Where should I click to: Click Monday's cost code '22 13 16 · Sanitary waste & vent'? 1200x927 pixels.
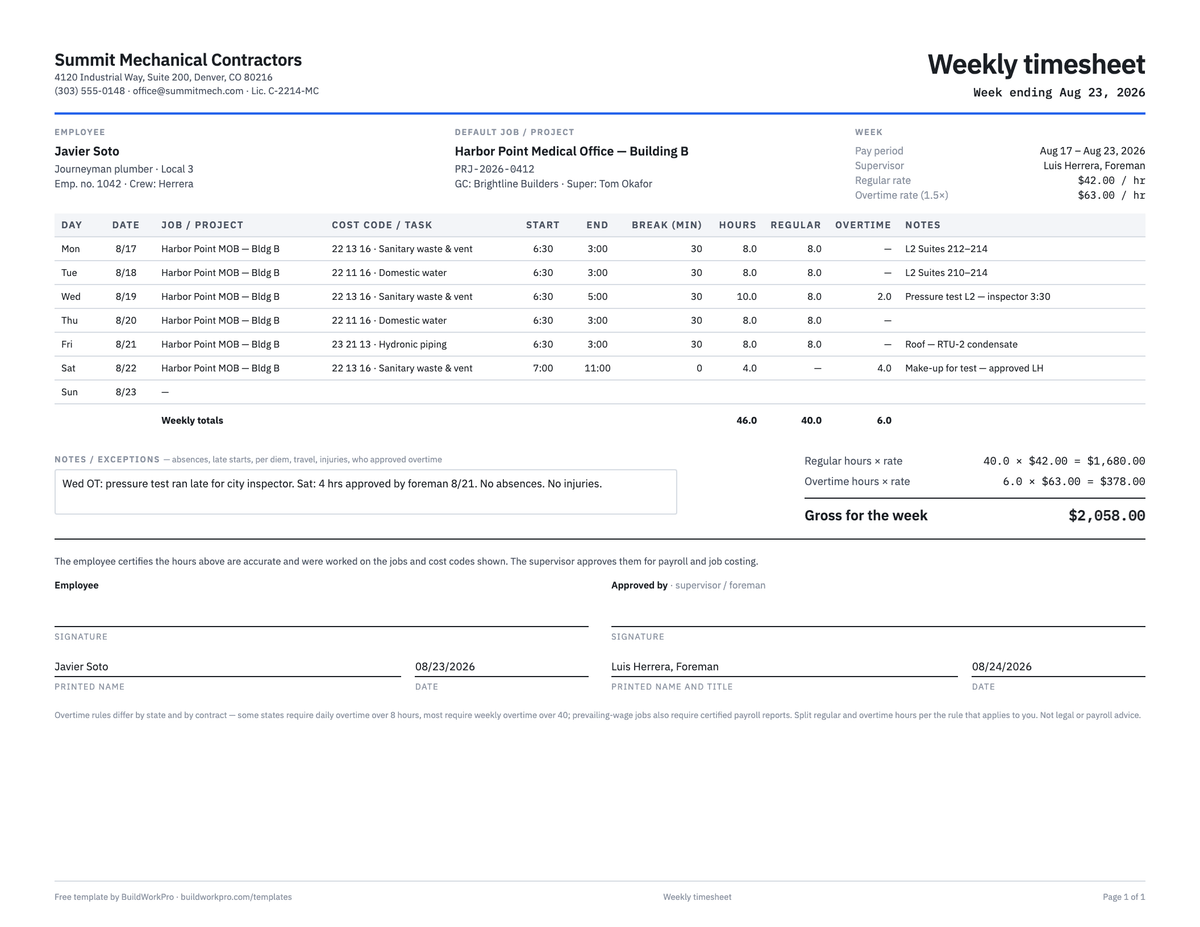pyautogui.click(x=402, y=249)
